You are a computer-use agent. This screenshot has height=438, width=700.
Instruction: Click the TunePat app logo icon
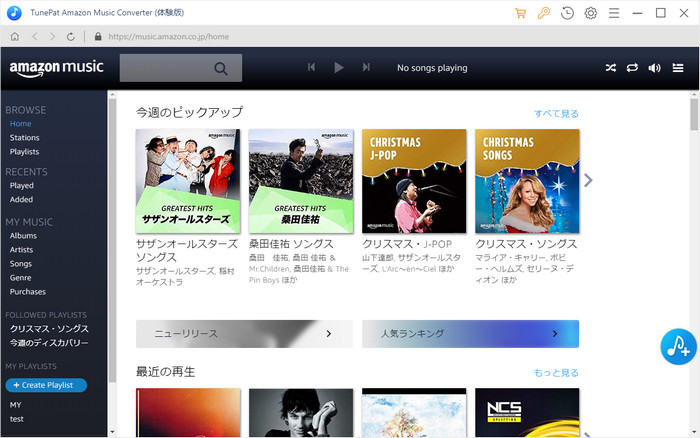(x=14, y=13)
